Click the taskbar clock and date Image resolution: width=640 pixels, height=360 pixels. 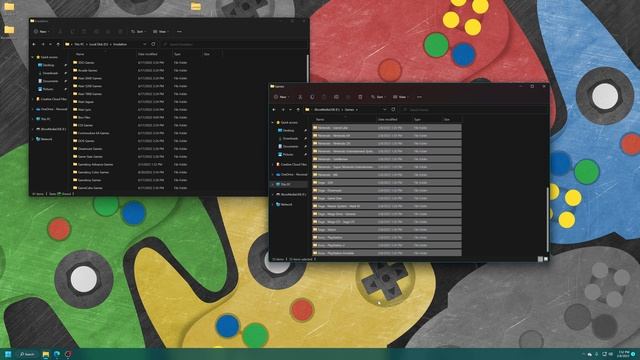tap(624, 354)
